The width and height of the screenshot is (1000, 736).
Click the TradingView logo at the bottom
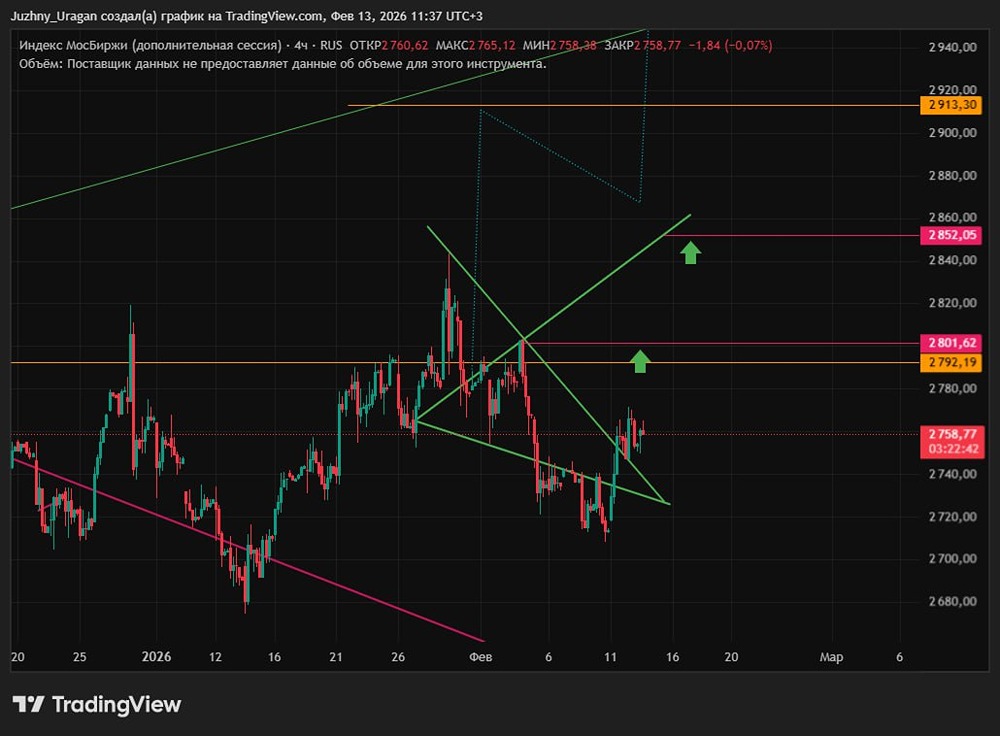(97, 705)
